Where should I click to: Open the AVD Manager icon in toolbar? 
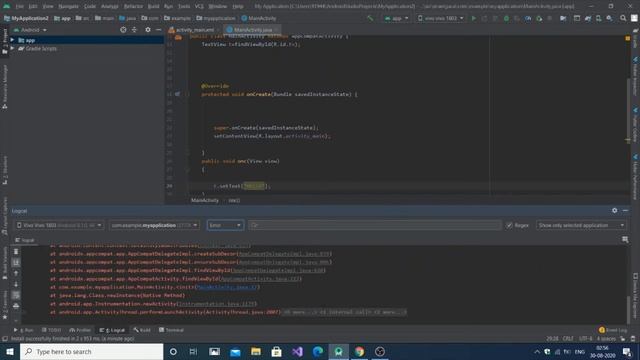[x=598, y=18]
